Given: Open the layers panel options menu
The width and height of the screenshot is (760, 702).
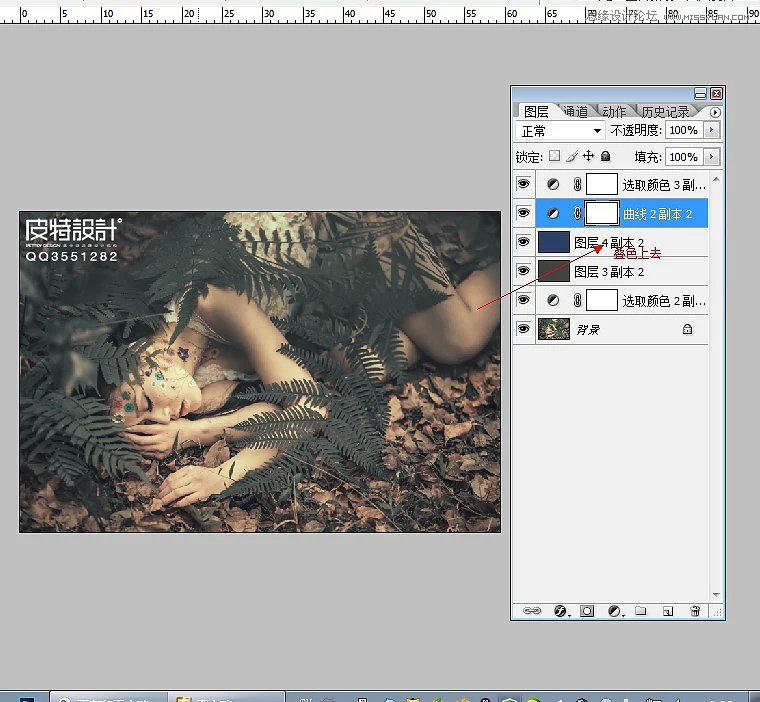Looking at the screenshot, I should pos(715,112).
